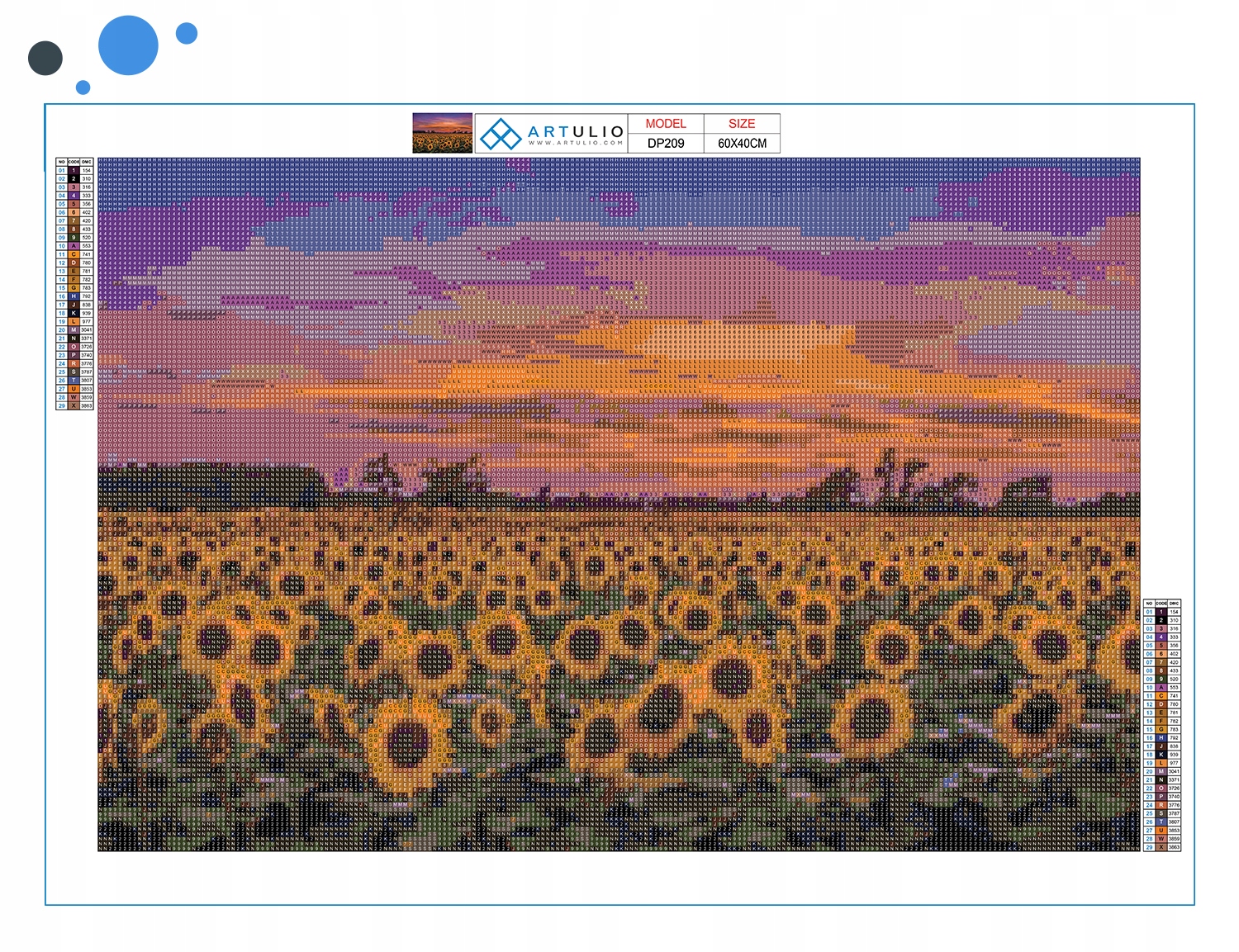The width and height of the screenshot is (1239, 952).
Task: Click the medium blue dot at top
Action: pyautogui.click(x=187, y=33)
